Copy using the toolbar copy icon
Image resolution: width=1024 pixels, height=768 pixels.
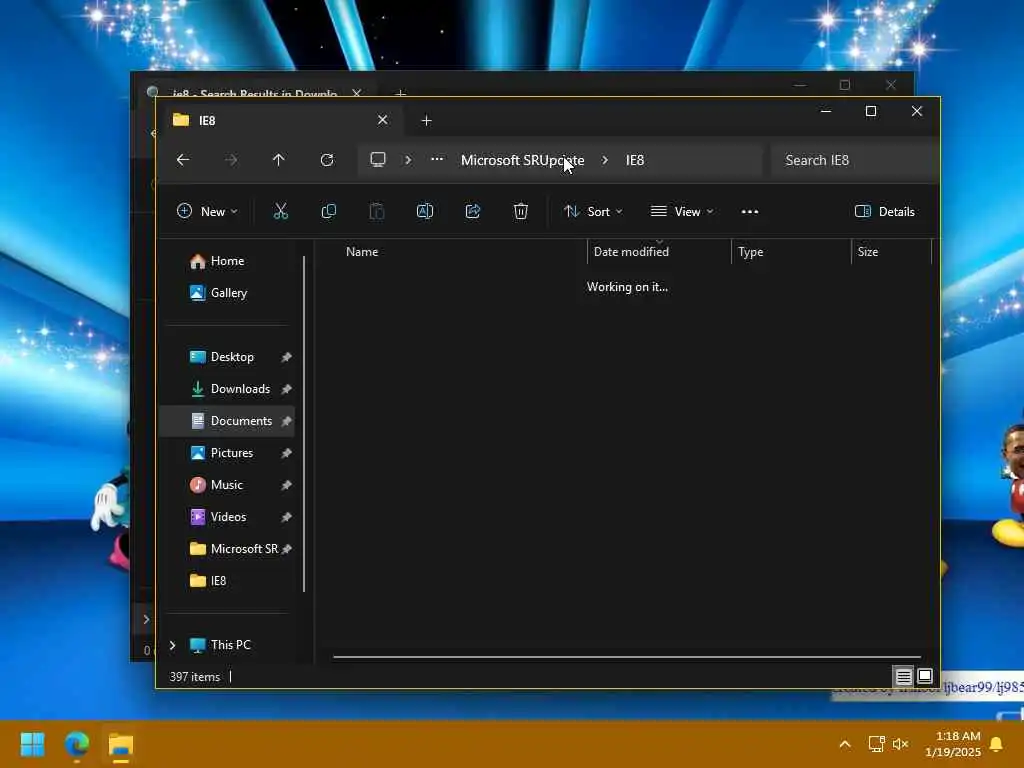328,211
